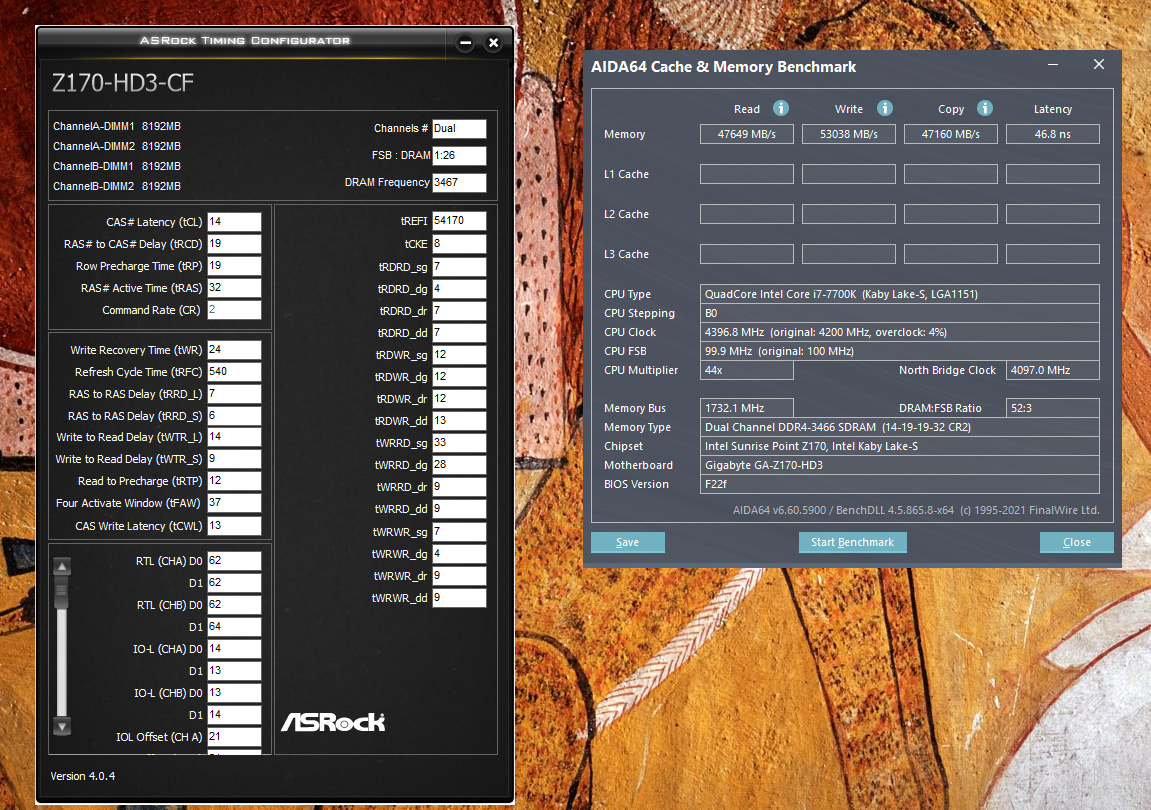
Task: Click the IOL Offset (CH A) field
Action: click(234, 737)
